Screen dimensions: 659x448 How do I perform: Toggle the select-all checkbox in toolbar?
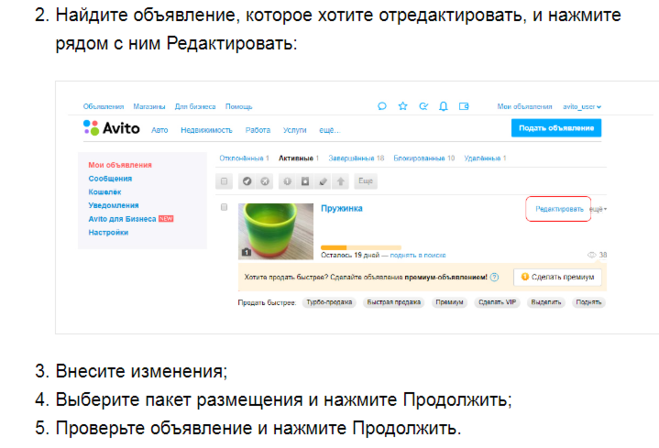pyautogui.click(x=224, y=181)
